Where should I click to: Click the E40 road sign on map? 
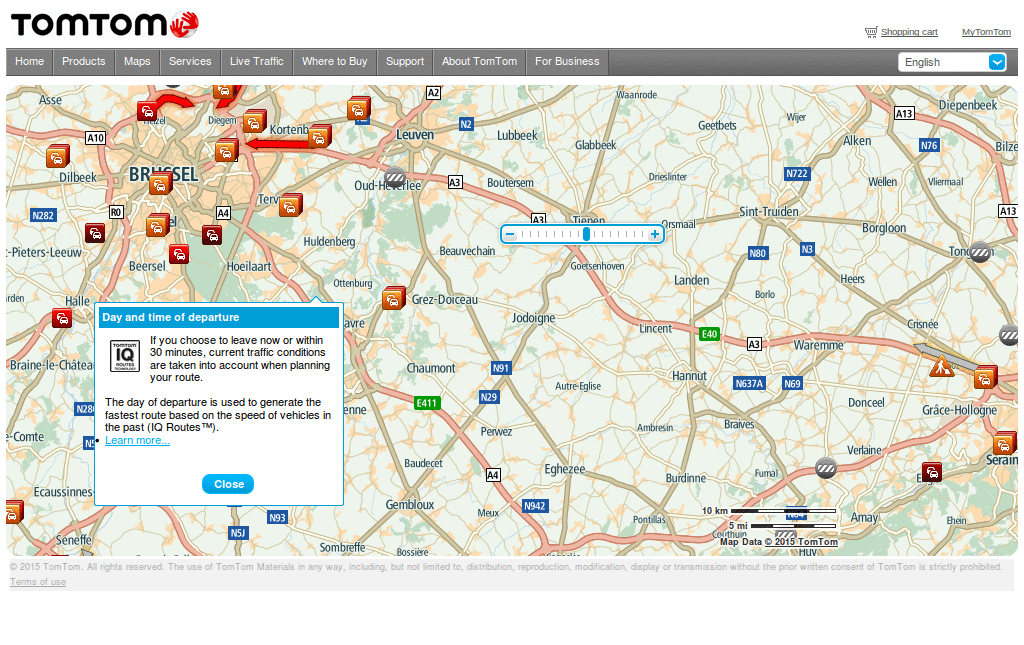[709, 334]
